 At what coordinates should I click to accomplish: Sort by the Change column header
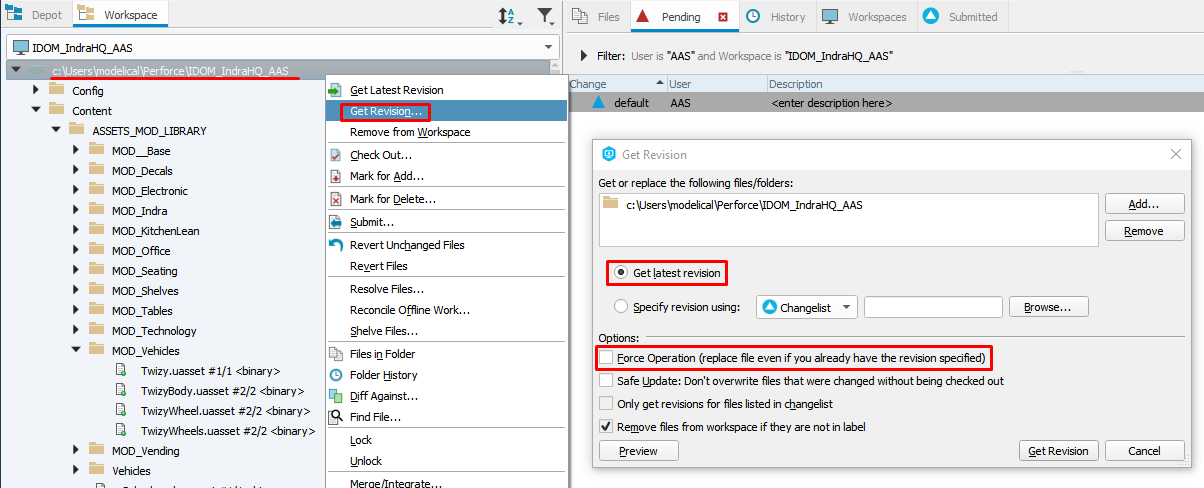[616, 84]
